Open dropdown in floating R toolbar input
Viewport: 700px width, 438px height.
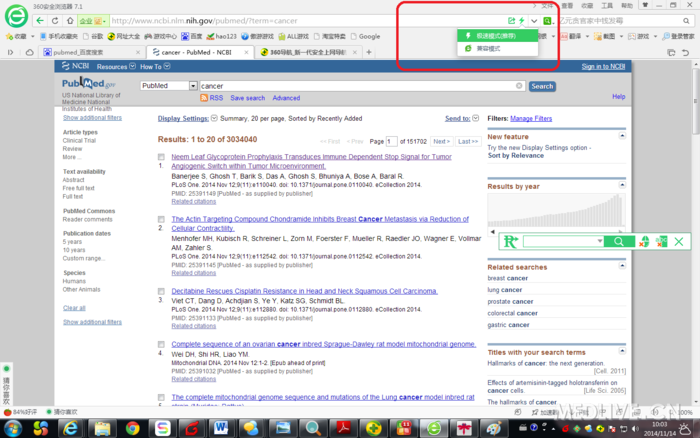pyautogui.click(x=600, y=242)
